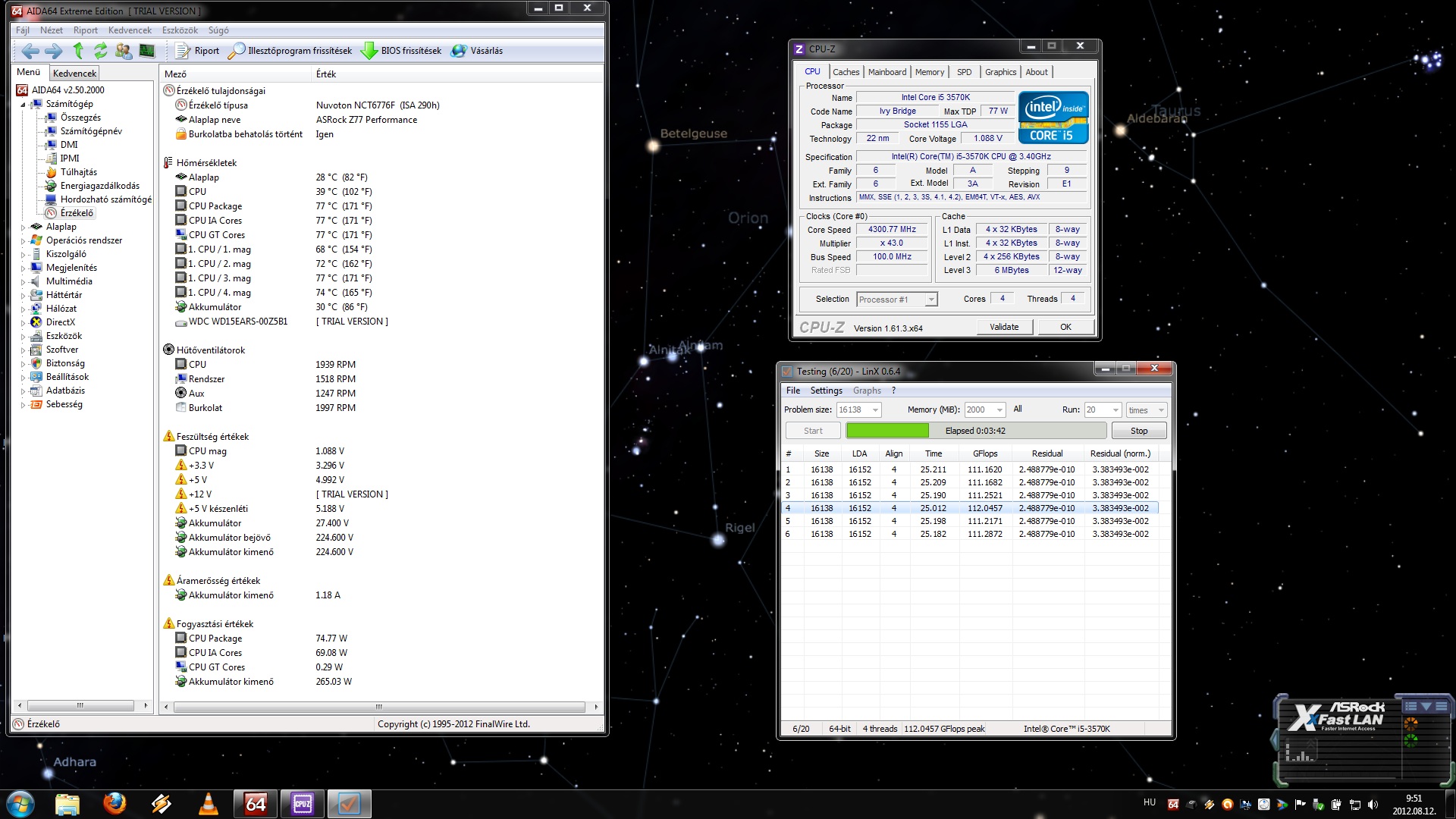Open Processor #1 selection dropdown in CPU-Z
1456x819 pixels.
[x=897, y=300]
